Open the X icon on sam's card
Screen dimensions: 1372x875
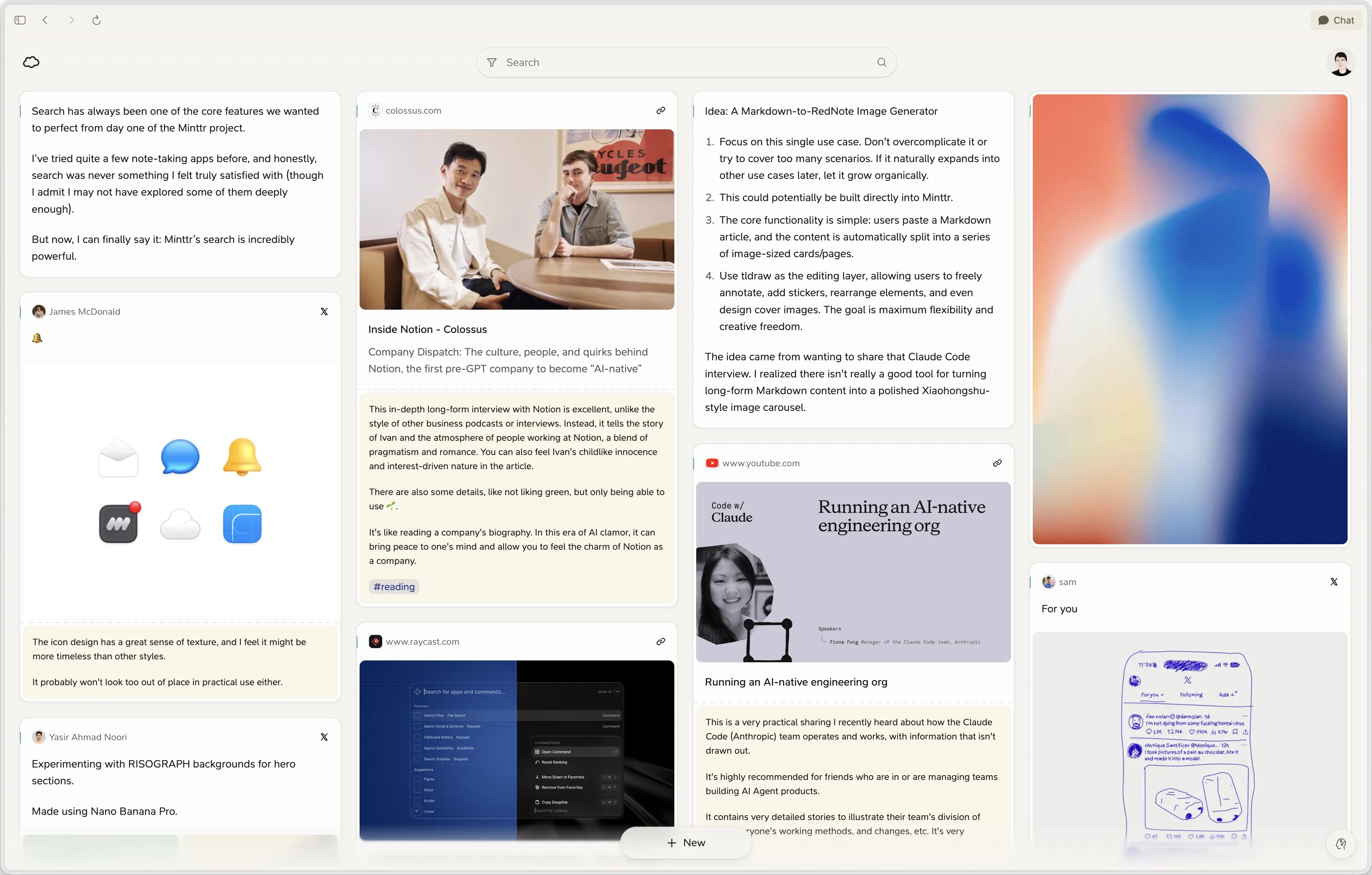(1333, 582)
